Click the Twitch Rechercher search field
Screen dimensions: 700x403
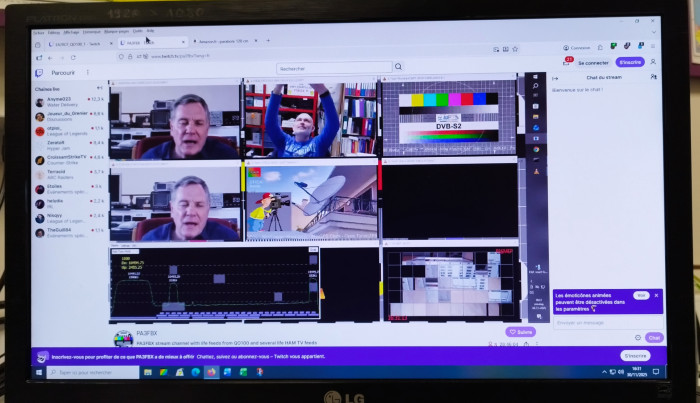pyautogui.click(x=334, y=68)
